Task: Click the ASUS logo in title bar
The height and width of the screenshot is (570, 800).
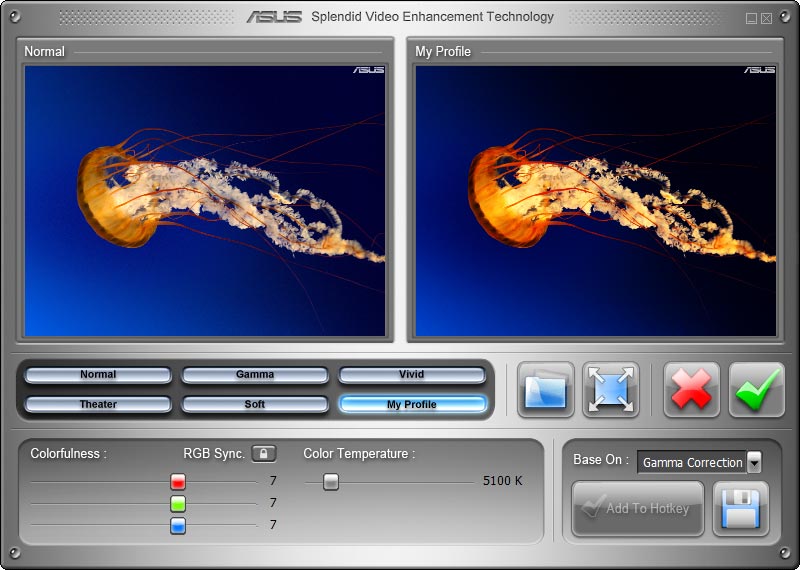Action: [x=274, y=17]
